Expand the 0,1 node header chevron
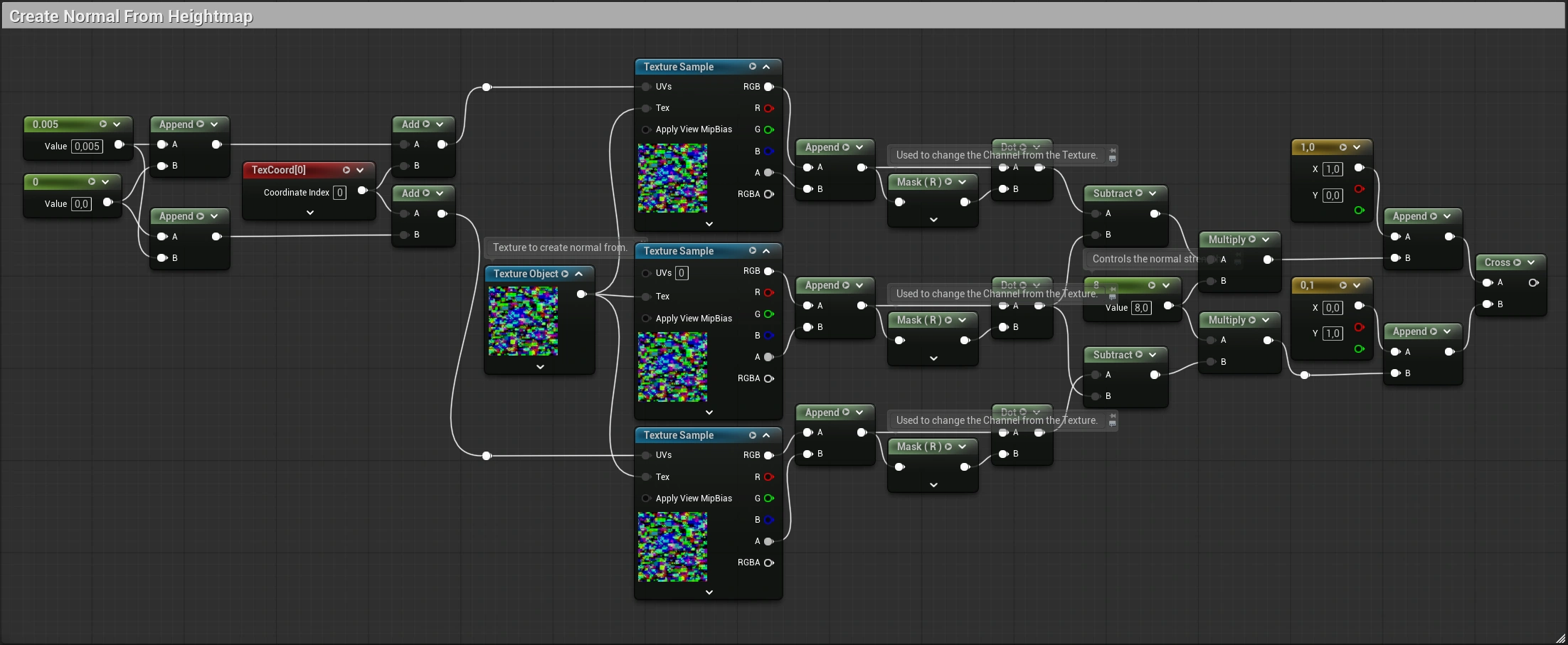 [x=1357, y=285]
